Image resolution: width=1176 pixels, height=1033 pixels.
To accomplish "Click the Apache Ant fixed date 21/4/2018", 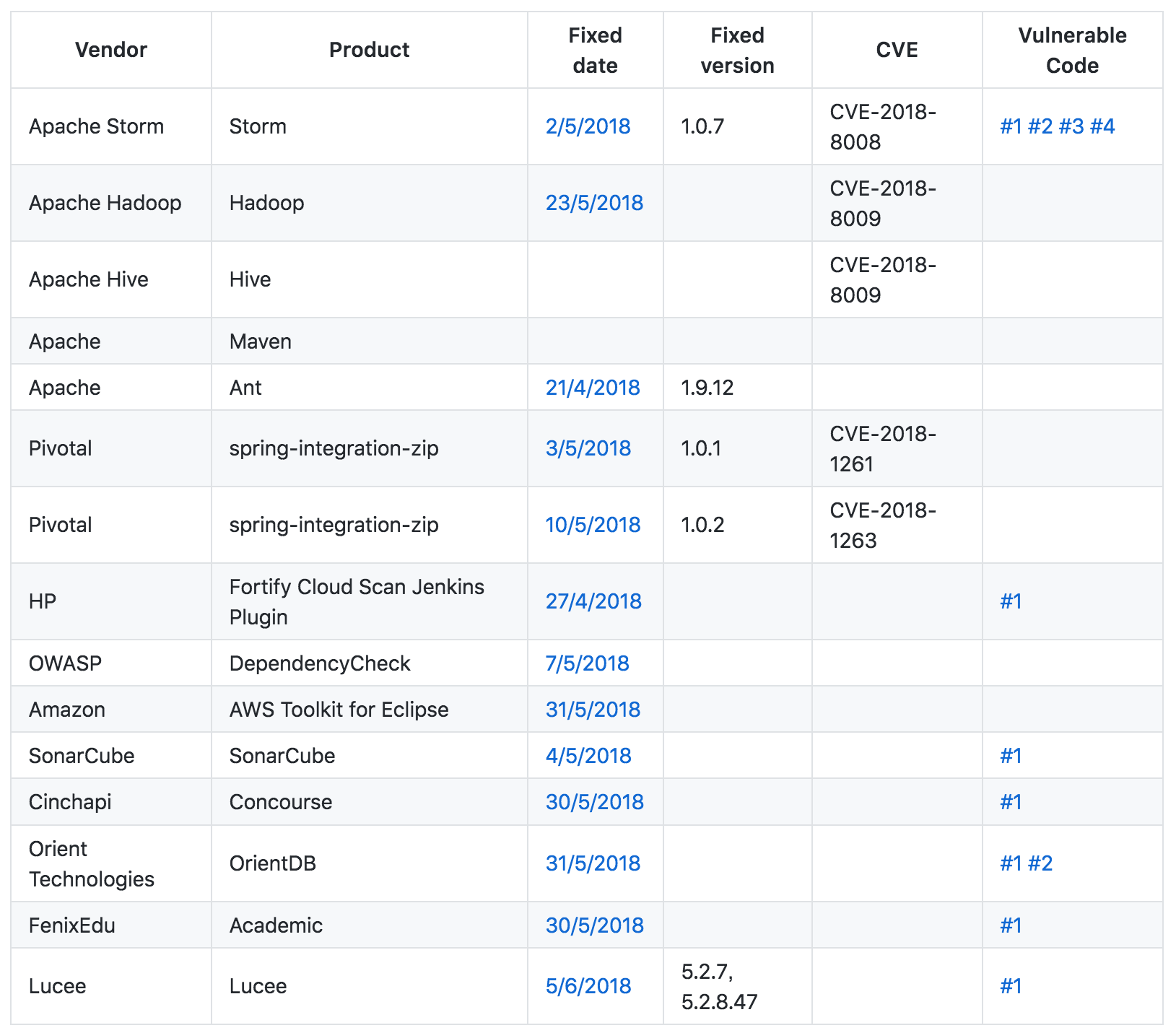I will 592,387.
